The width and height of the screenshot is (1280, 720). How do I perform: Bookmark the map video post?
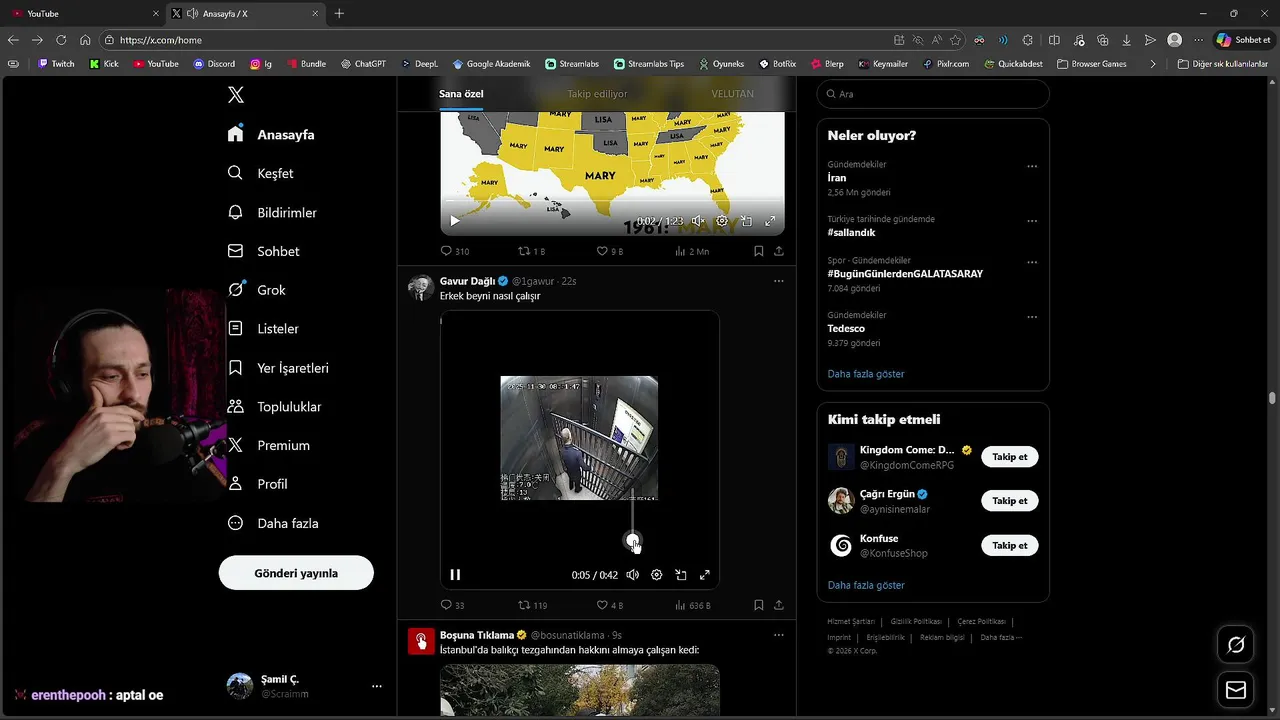click(759, 251)
